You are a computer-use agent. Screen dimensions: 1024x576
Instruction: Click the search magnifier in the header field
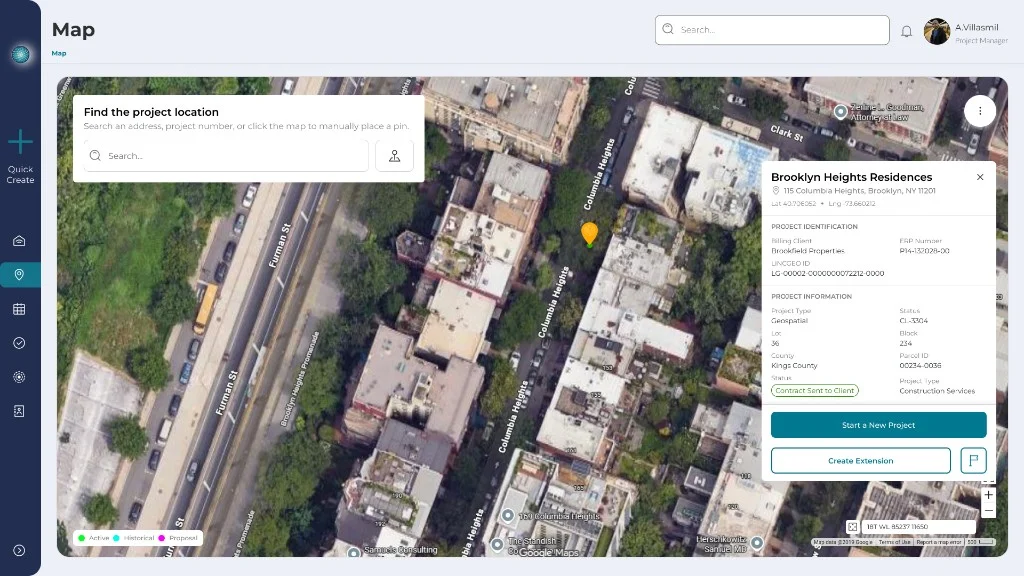(667, 29)
